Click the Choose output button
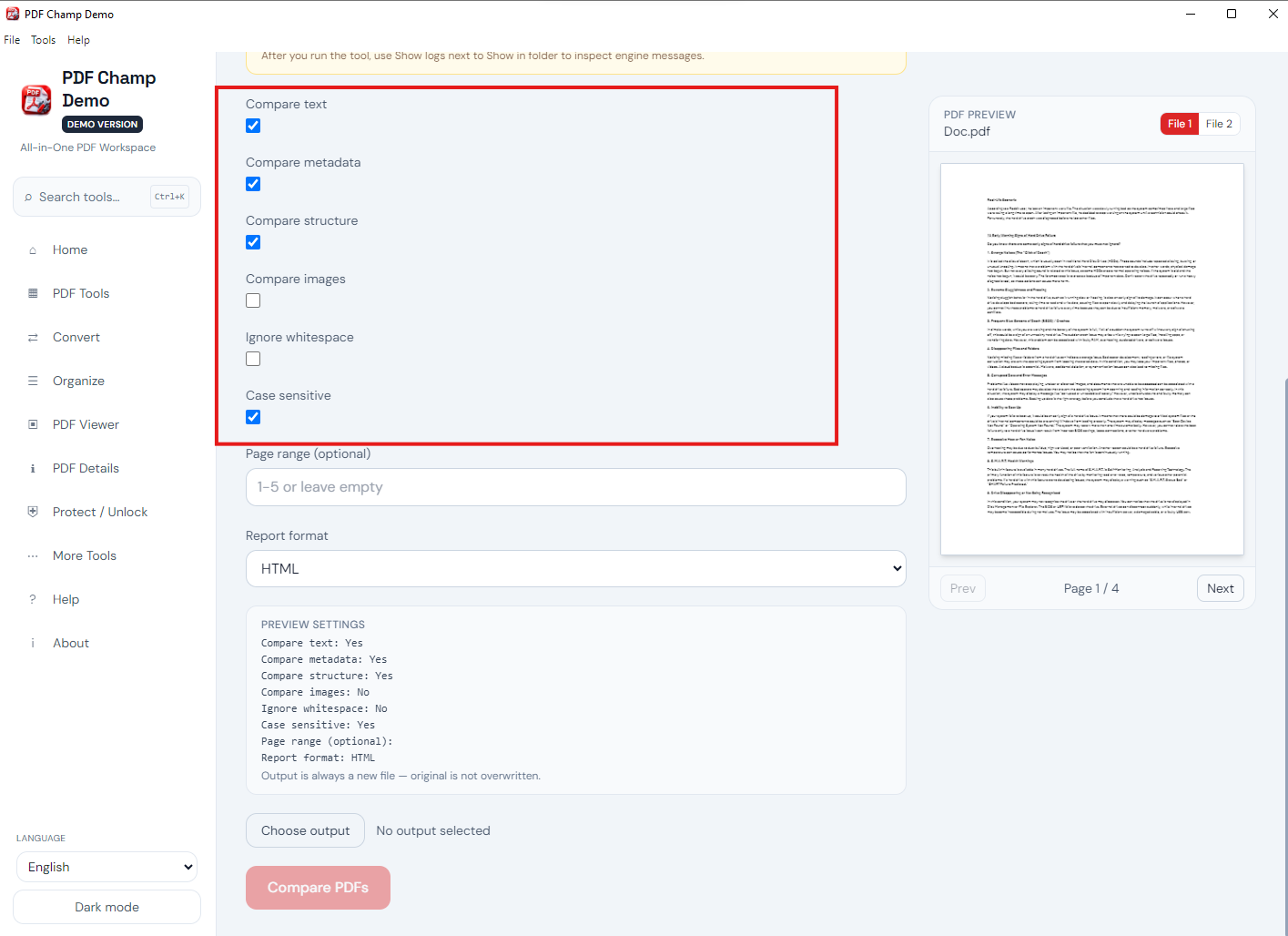The image size is (1288, 936). (x=305, y=831)
